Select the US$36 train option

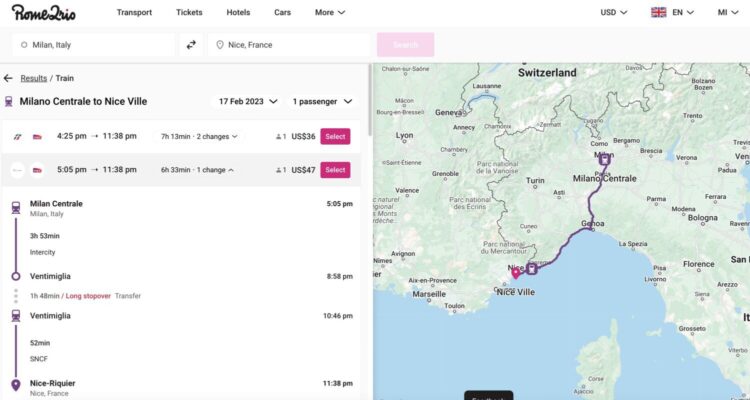335,136
